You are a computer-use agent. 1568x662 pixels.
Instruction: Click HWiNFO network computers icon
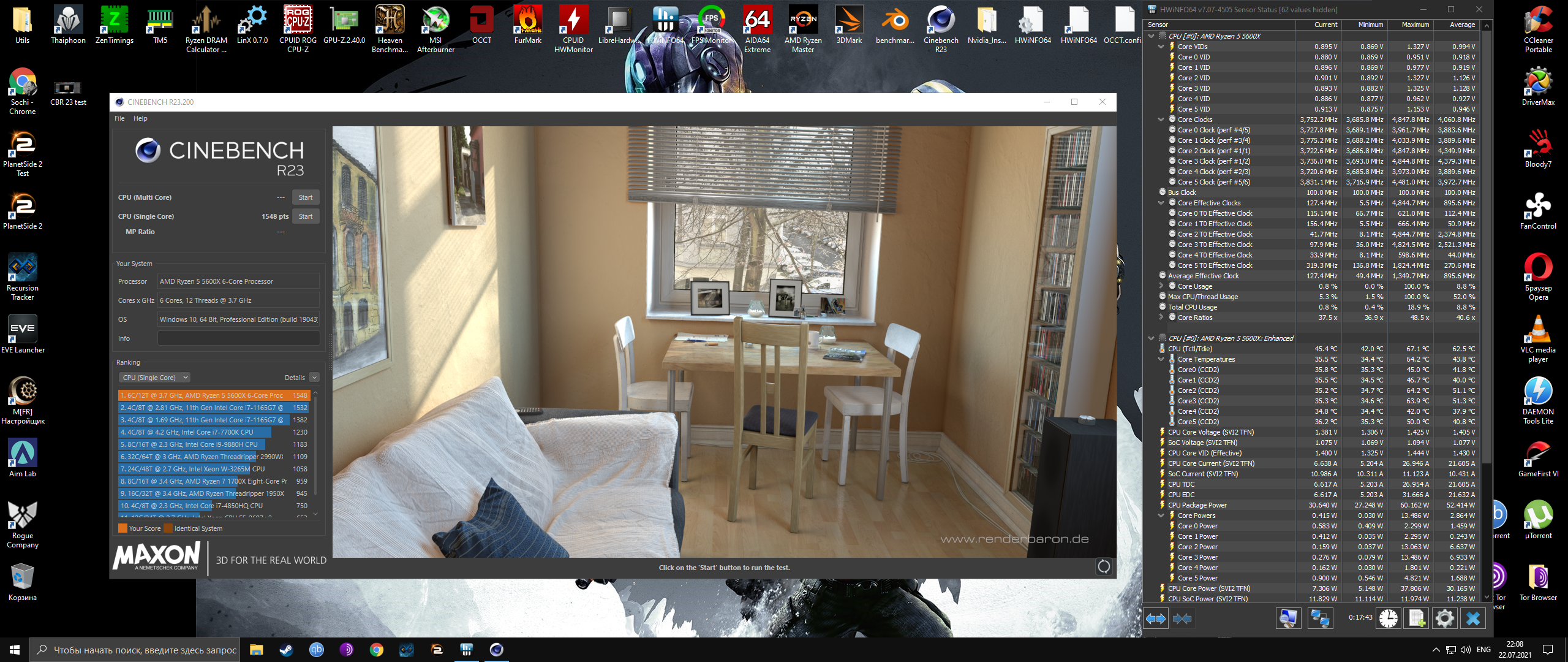[1319, 618]
